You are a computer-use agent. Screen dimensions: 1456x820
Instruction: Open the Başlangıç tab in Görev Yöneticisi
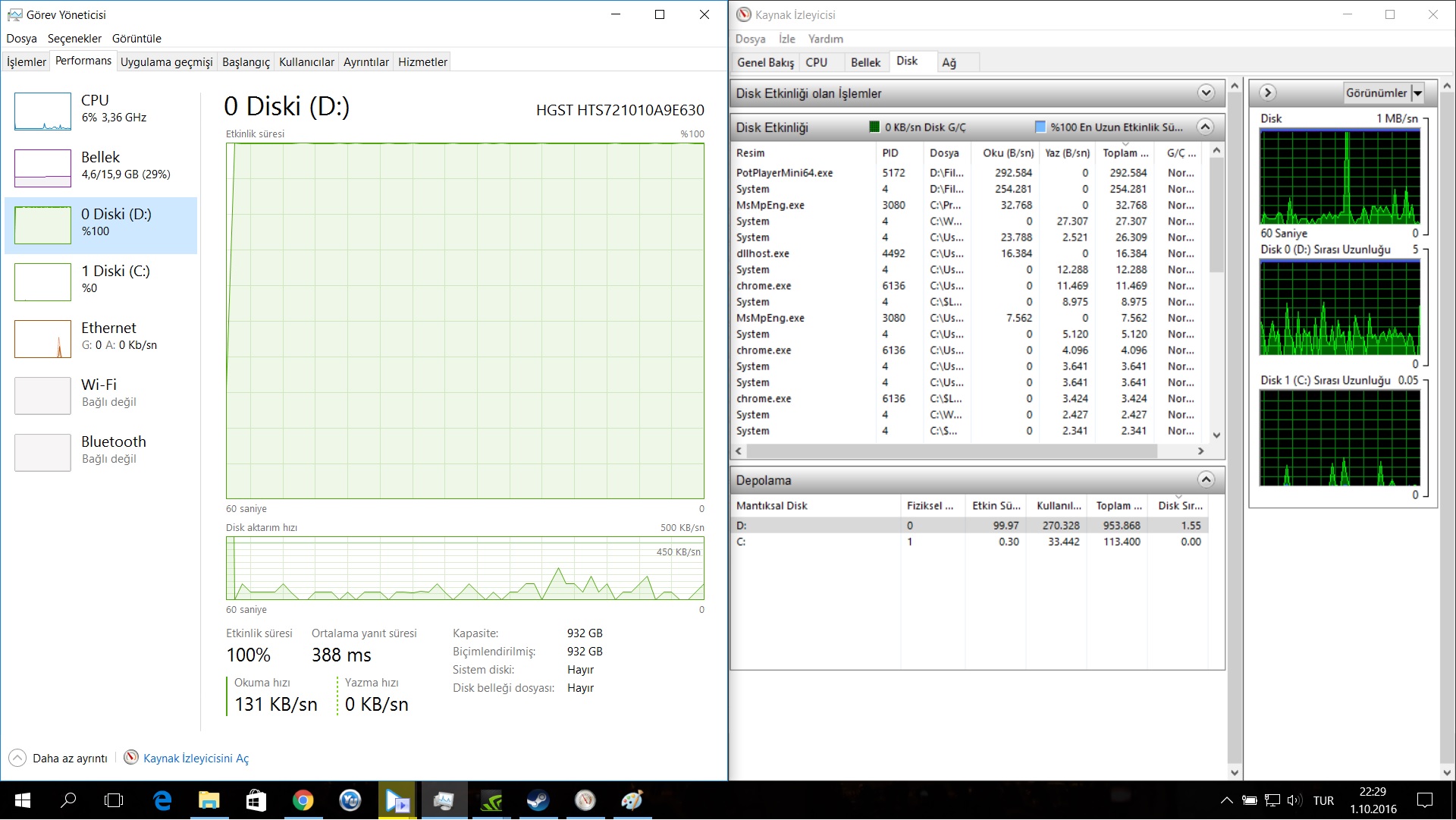point(246,62)
